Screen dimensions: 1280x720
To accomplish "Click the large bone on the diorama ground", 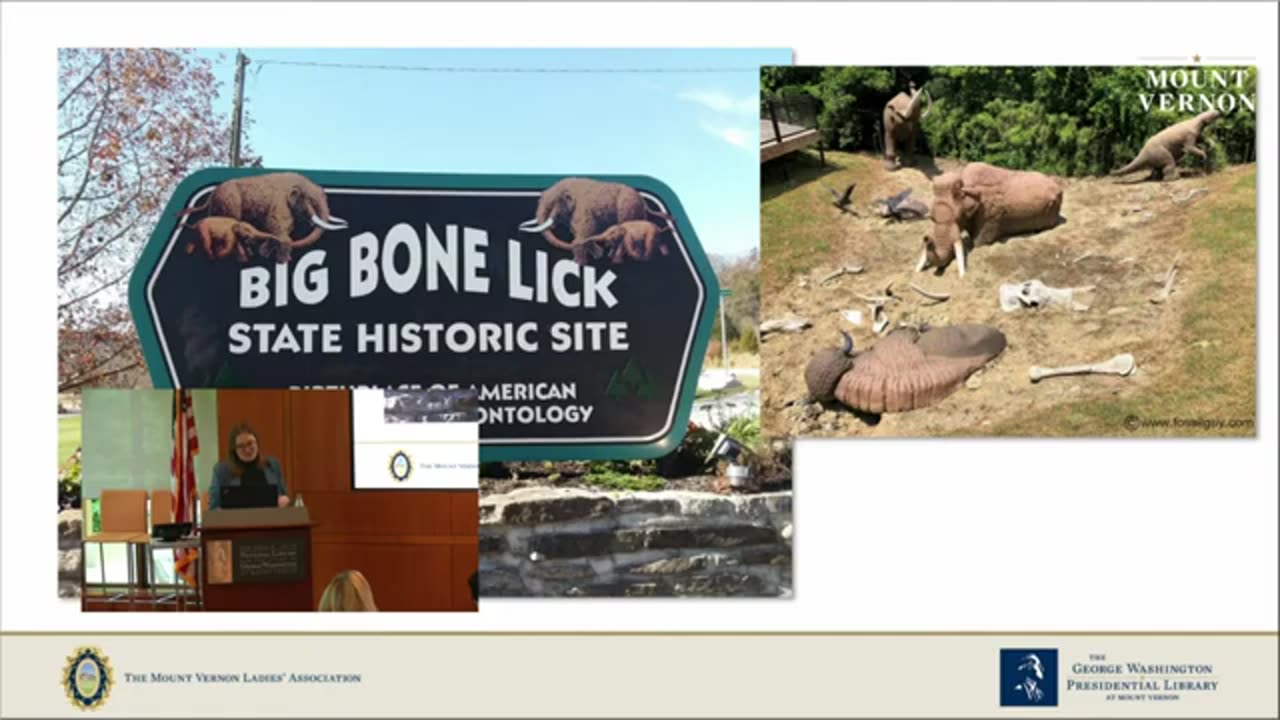I will [x=1082, y=368].
